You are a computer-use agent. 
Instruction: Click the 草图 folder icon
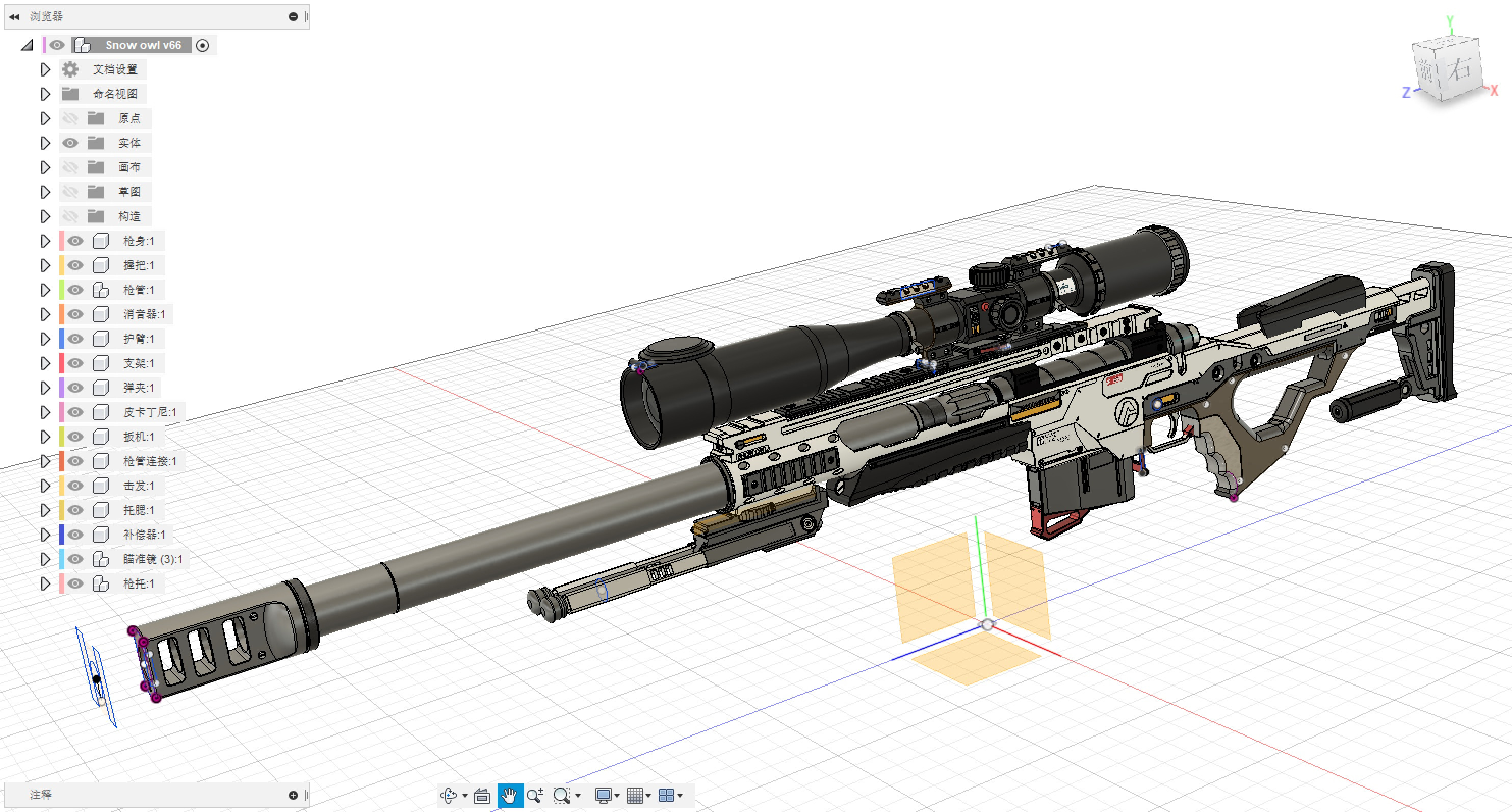(x=96, y=192)
